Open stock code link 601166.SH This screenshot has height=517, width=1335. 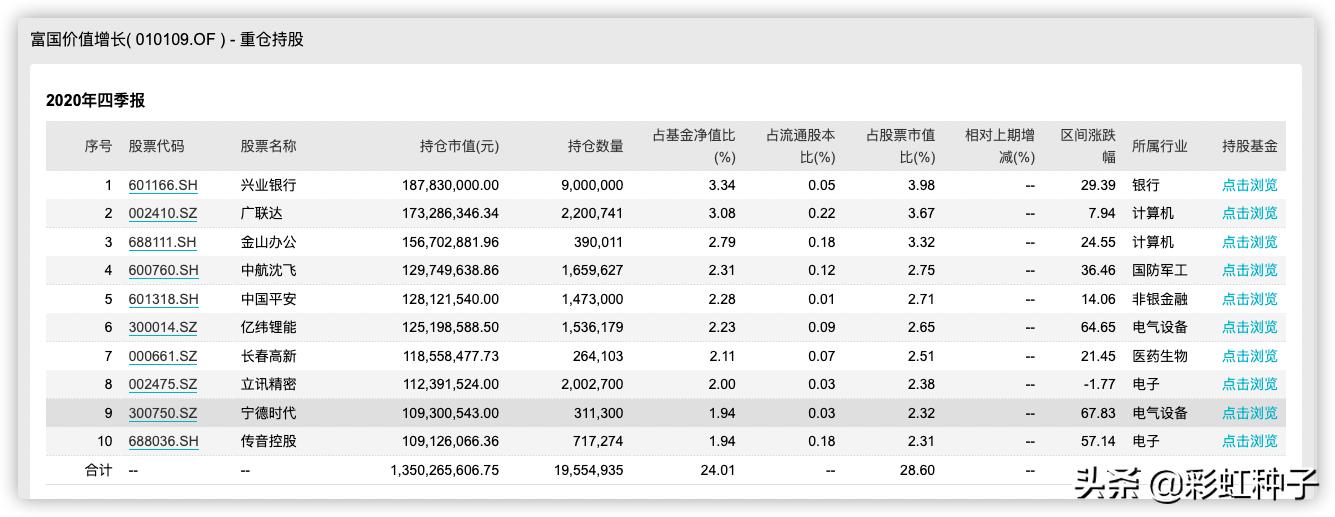click(163, 185)
